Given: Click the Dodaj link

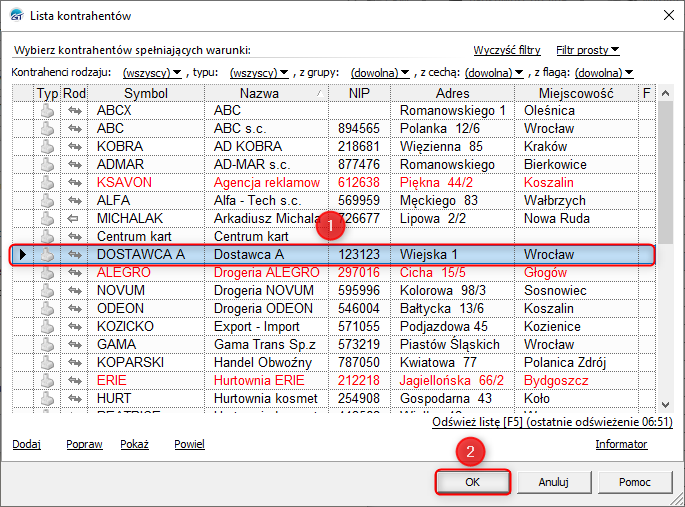Looking at the screenshot, I should coord(27,444).
